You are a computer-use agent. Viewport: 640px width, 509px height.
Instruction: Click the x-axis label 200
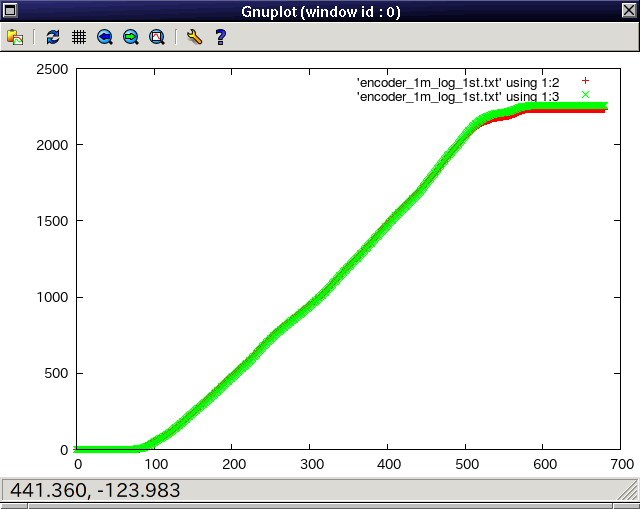click(x=234, y=464)
